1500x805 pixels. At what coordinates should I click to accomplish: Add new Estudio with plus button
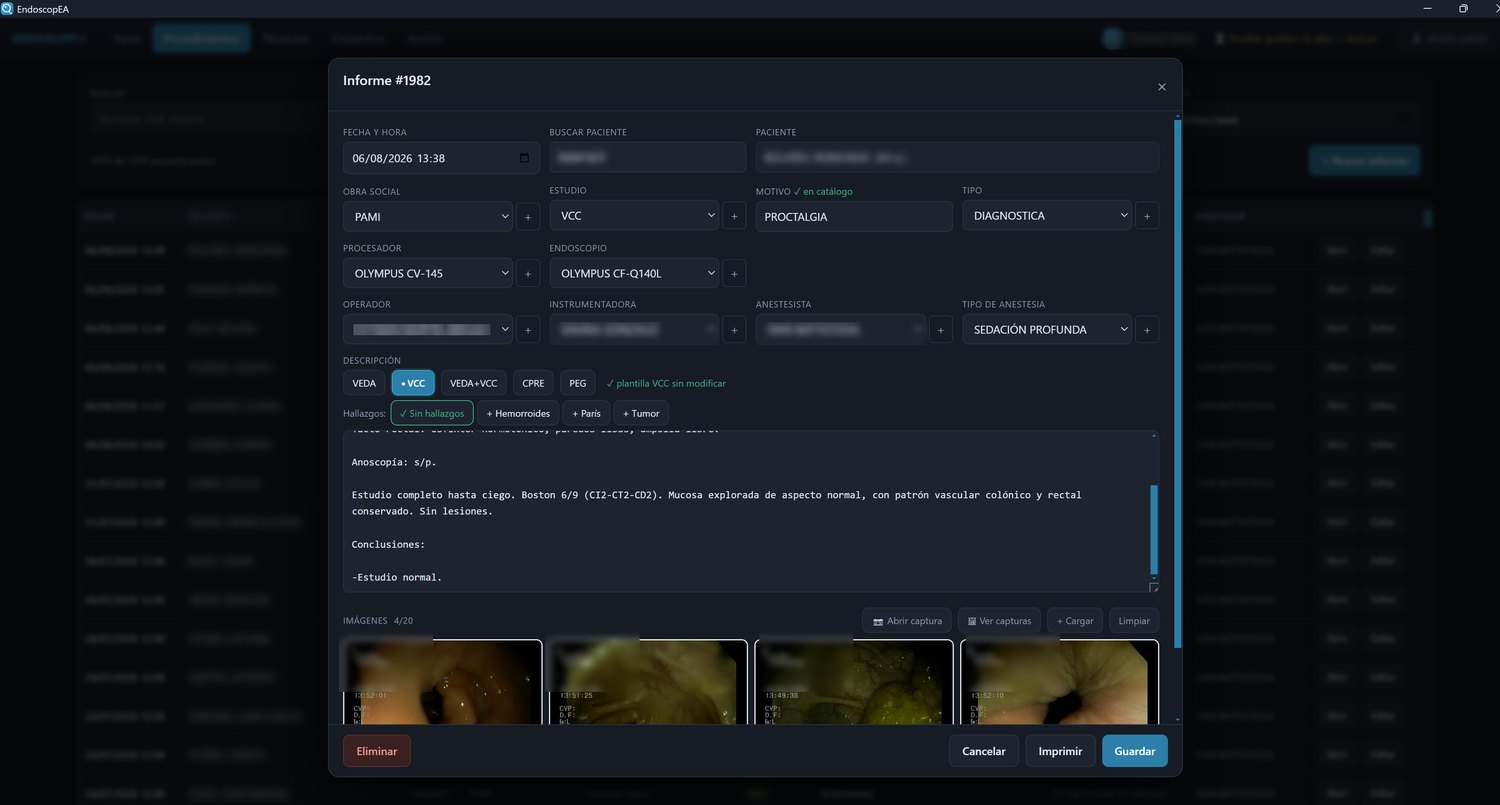point(734,216)
